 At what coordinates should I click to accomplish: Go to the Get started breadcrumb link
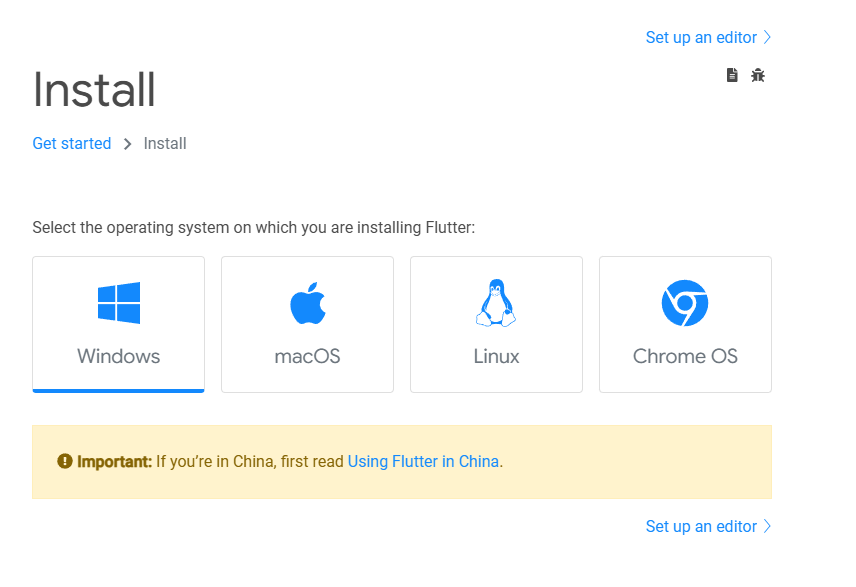(72, 144)
